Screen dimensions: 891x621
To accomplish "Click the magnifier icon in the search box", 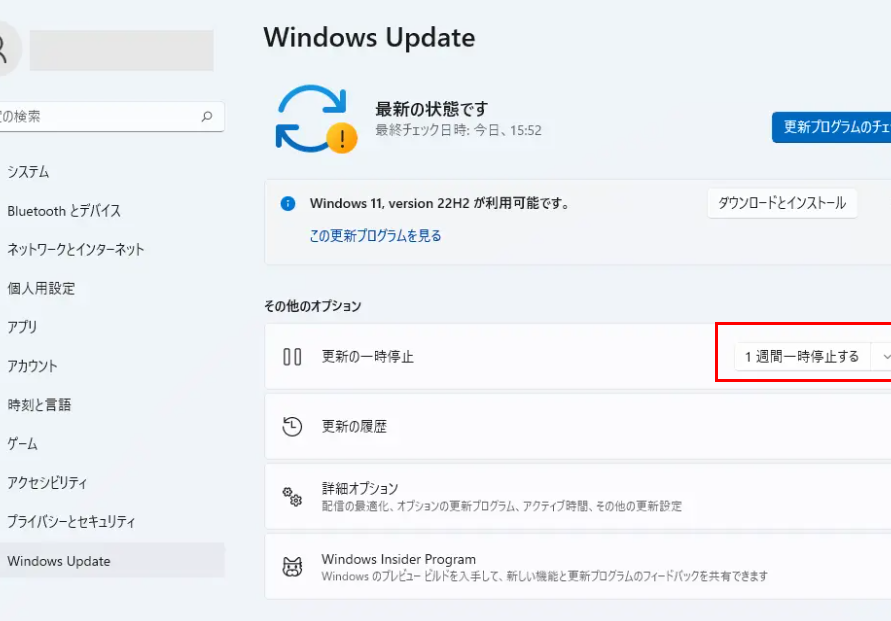I will 206,116.
